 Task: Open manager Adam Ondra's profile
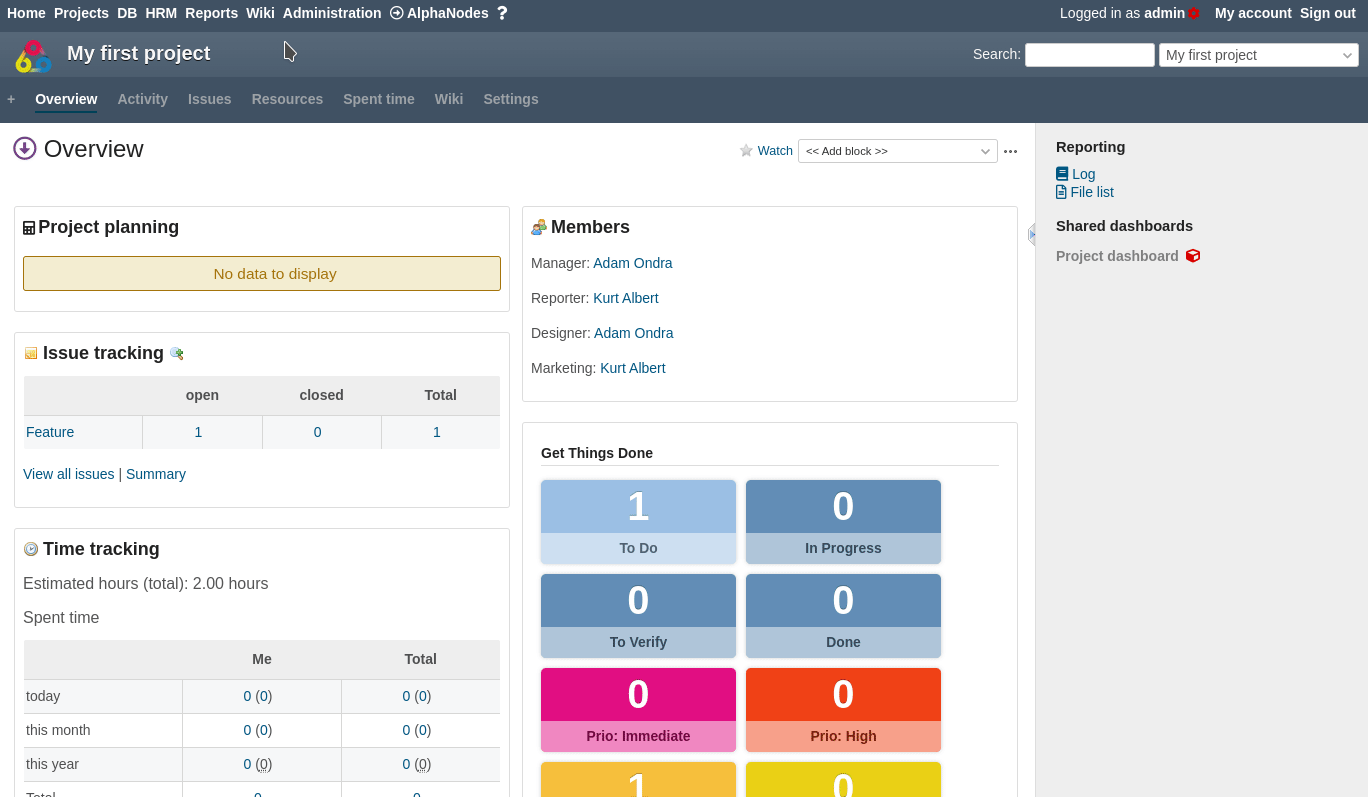pyautogui.click(x=632, y=263)
